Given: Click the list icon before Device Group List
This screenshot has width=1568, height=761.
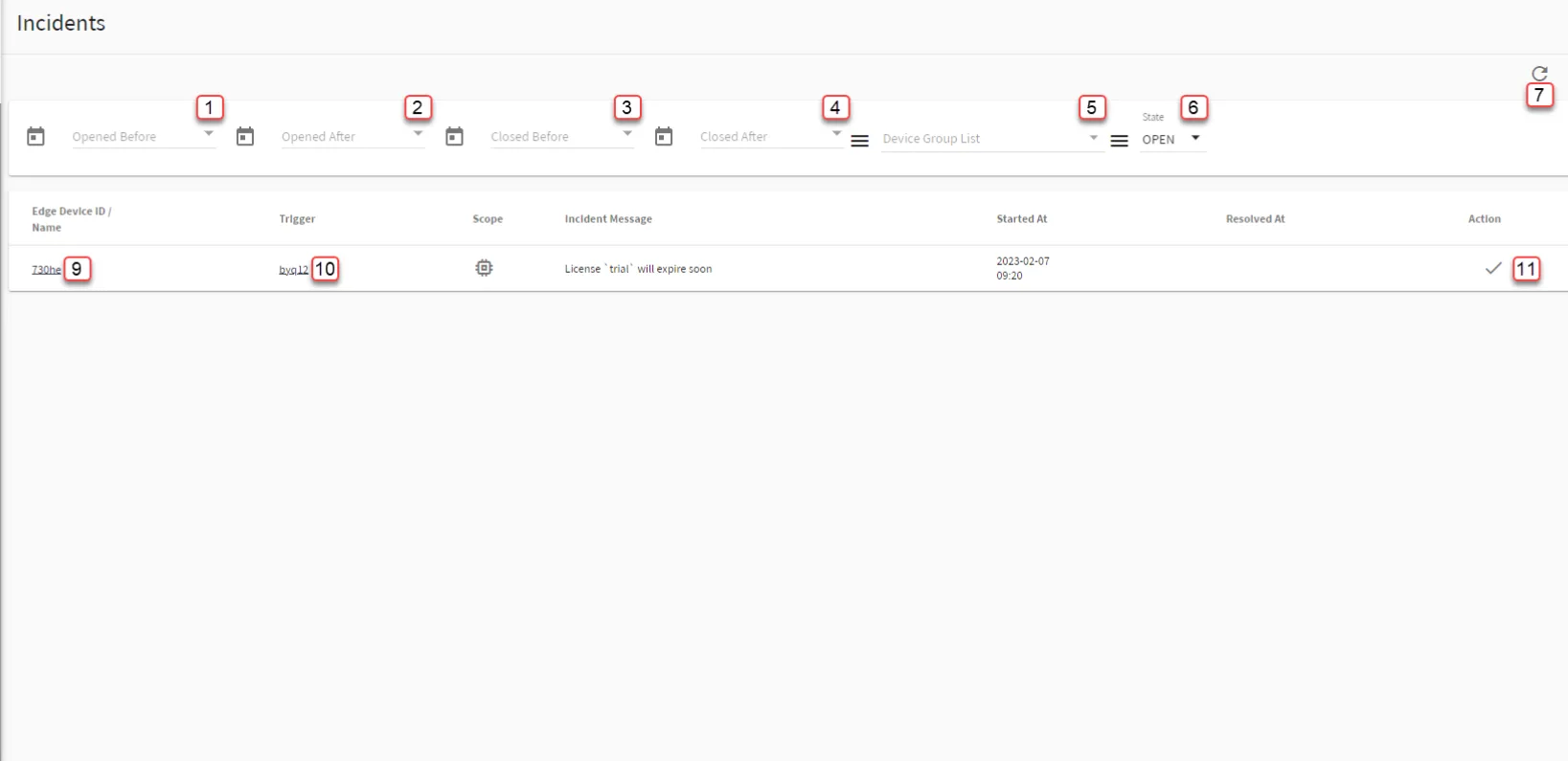Looking at the screenshot, I should (860, 141).
